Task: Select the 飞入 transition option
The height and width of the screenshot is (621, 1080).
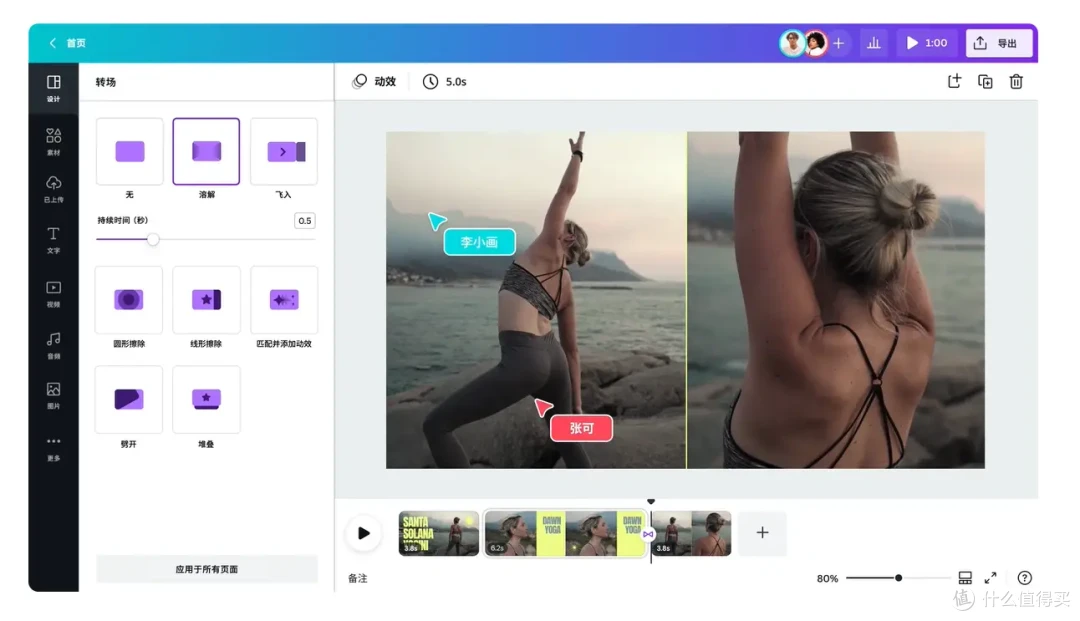Action: pyautogui.click(x=284, y=152)
